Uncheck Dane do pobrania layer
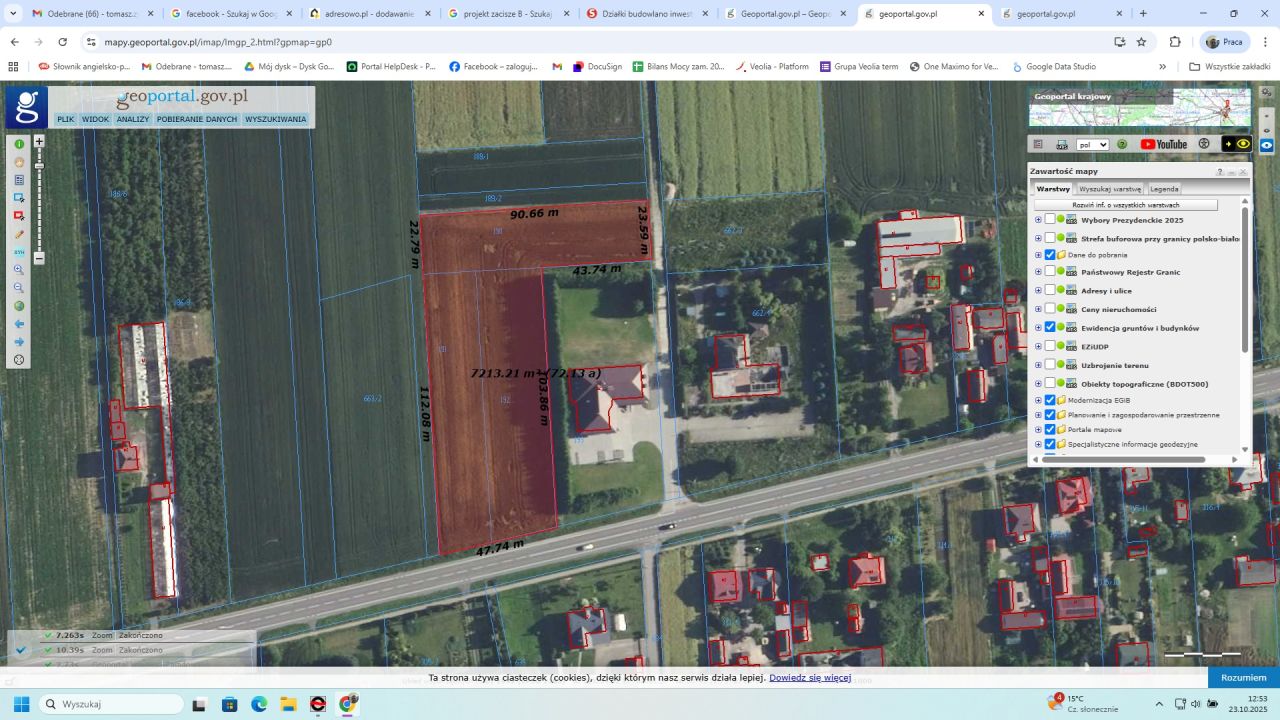Image resolution: width=1280 pixels, height=720 pixels. (x=1050, y=255)
